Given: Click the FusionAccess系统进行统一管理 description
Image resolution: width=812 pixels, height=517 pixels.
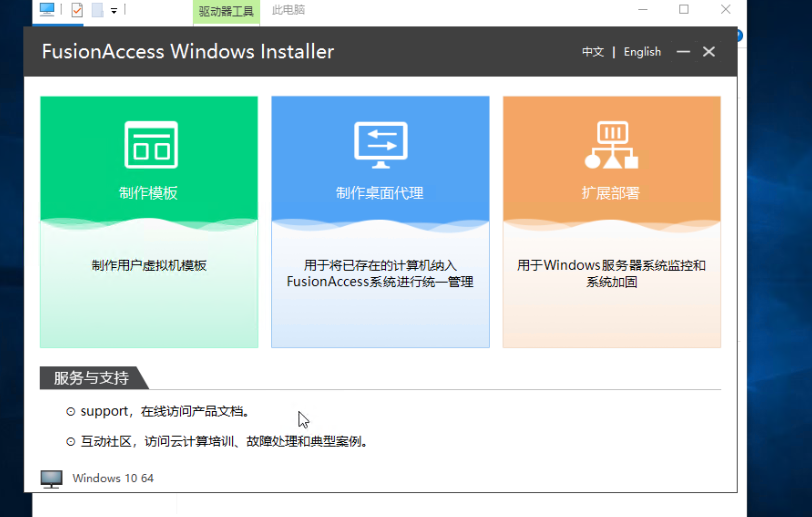Looking at the screenshot, I should pyautogui.click(x=380, y=282).
